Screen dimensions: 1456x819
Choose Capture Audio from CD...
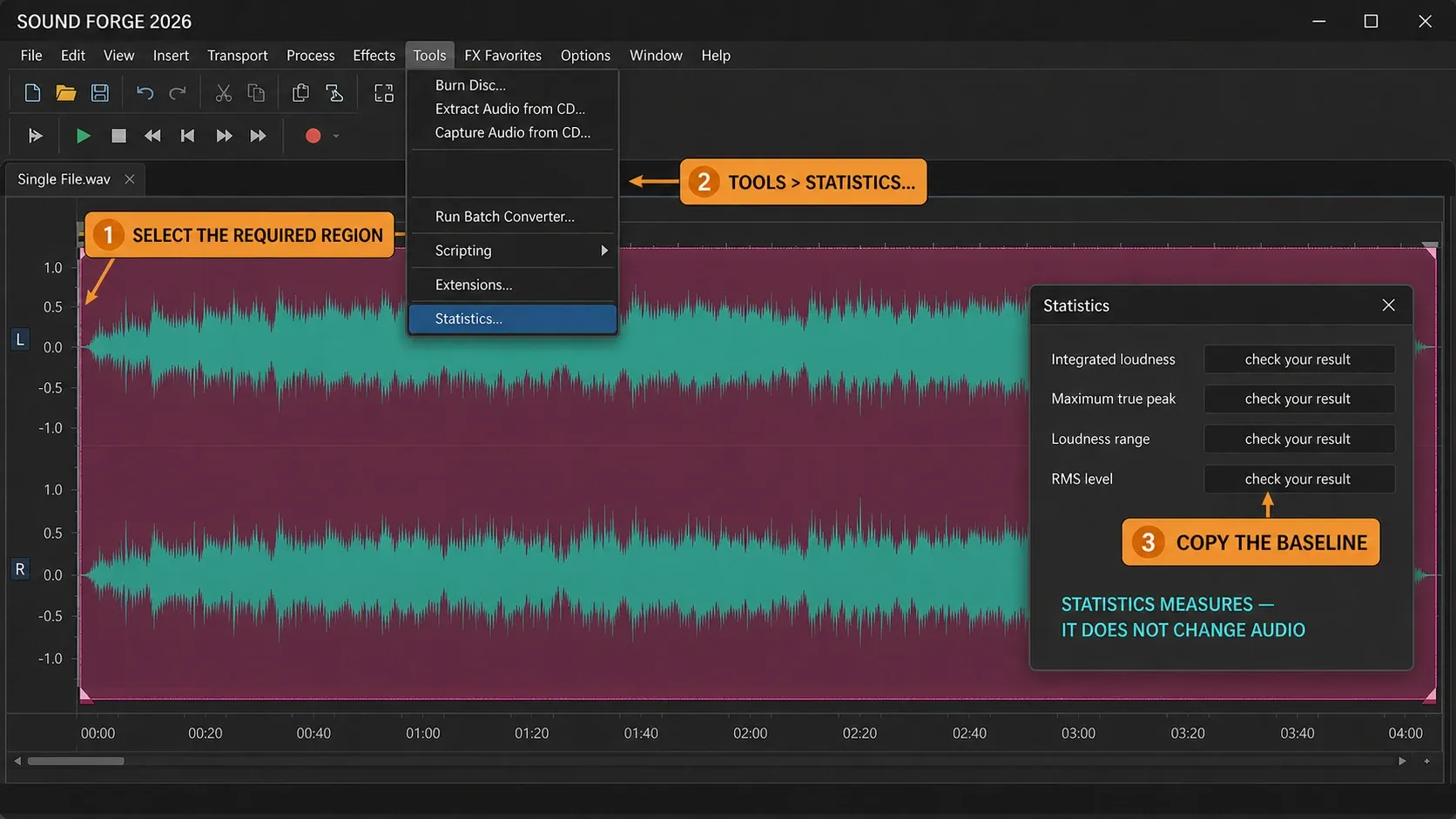pos(512,132)
